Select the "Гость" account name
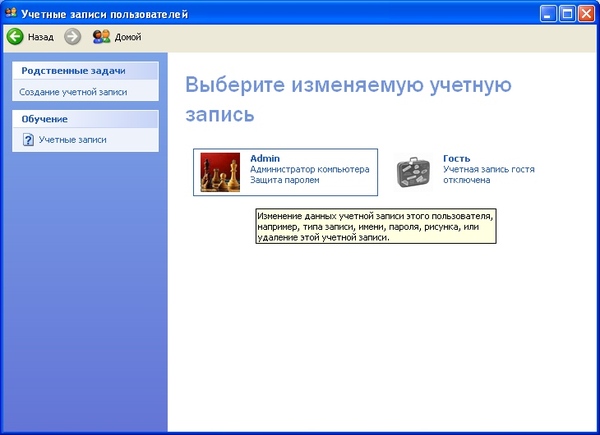This screenshot has height=435, width=600. 457,158
